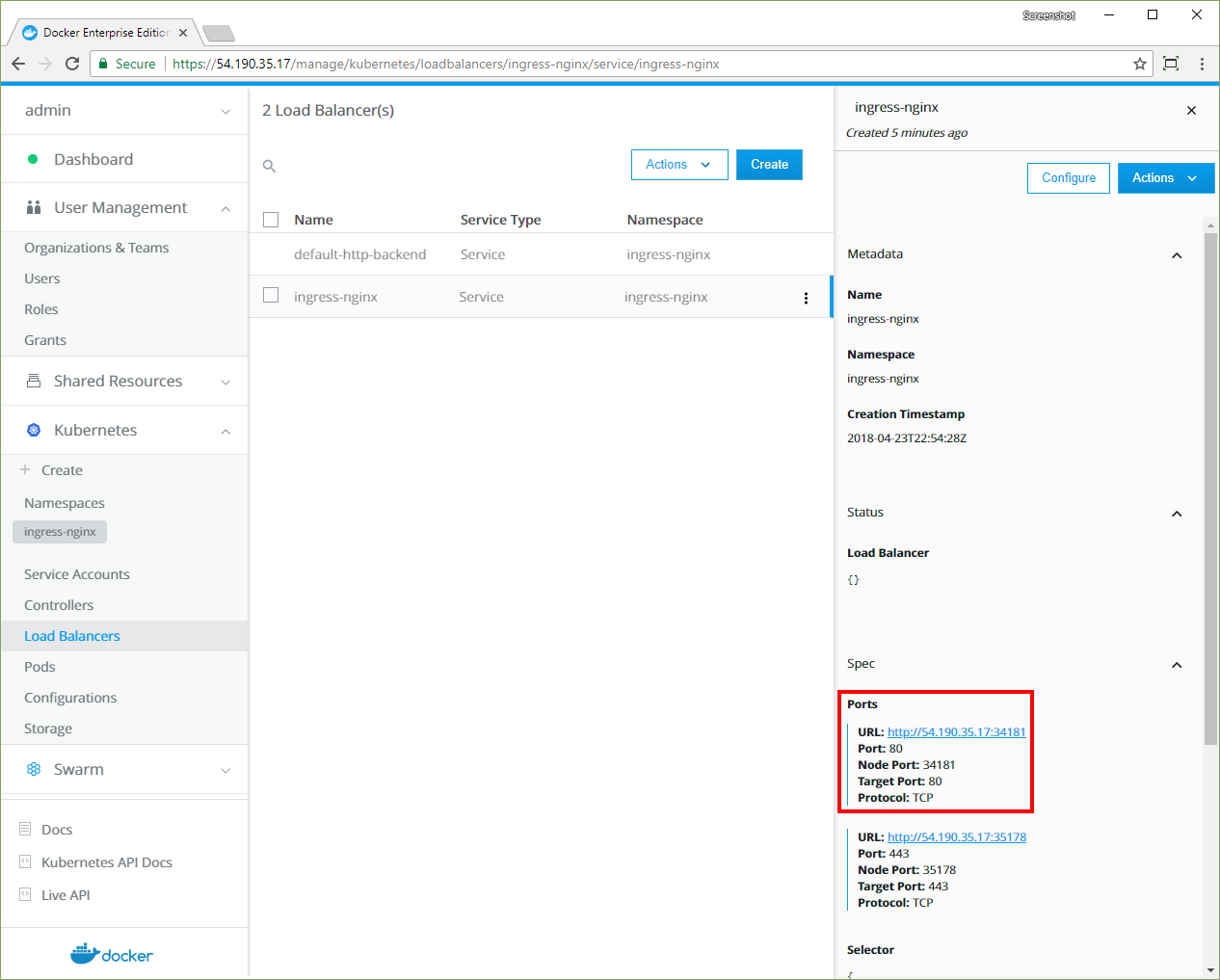Screen dimensions: 1220x980
Task: Bookmark page with star icon
Action: [1140, 64]
